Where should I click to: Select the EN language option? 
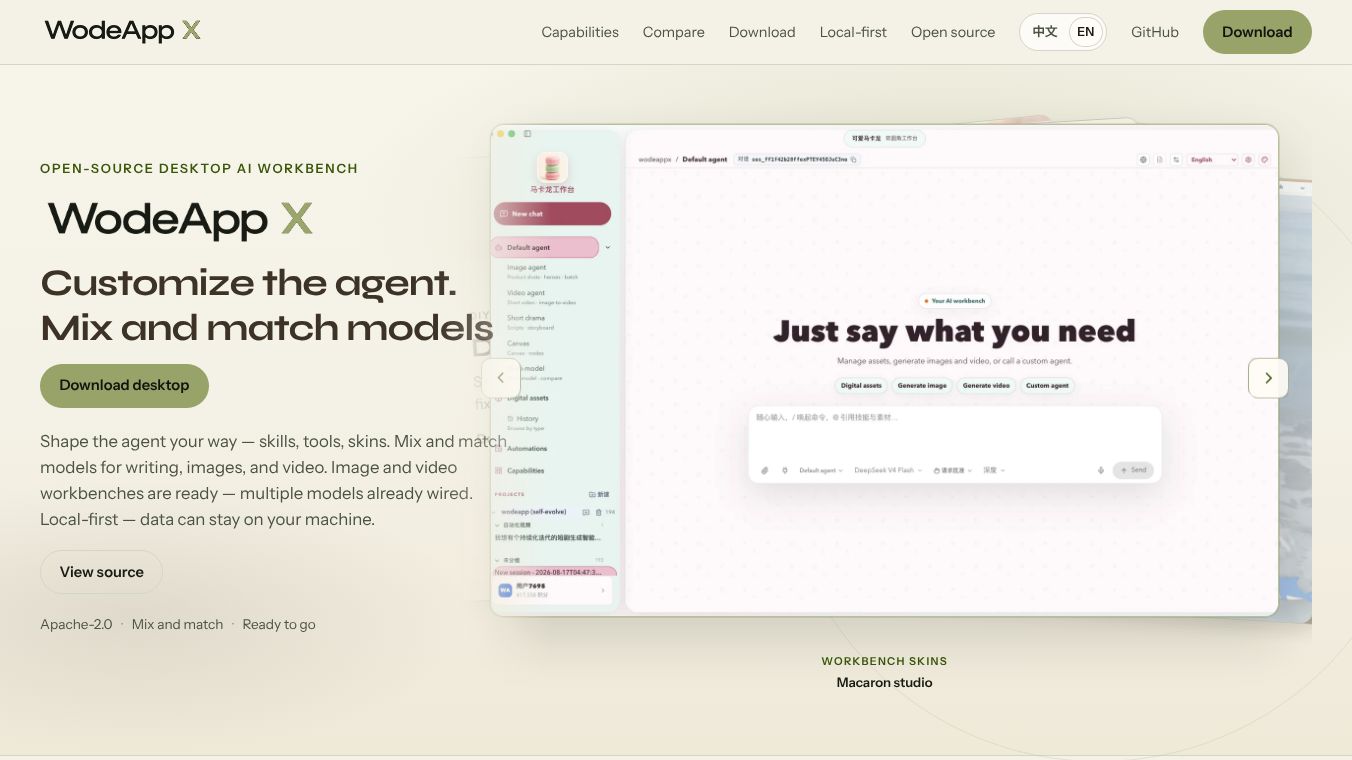1086,32
